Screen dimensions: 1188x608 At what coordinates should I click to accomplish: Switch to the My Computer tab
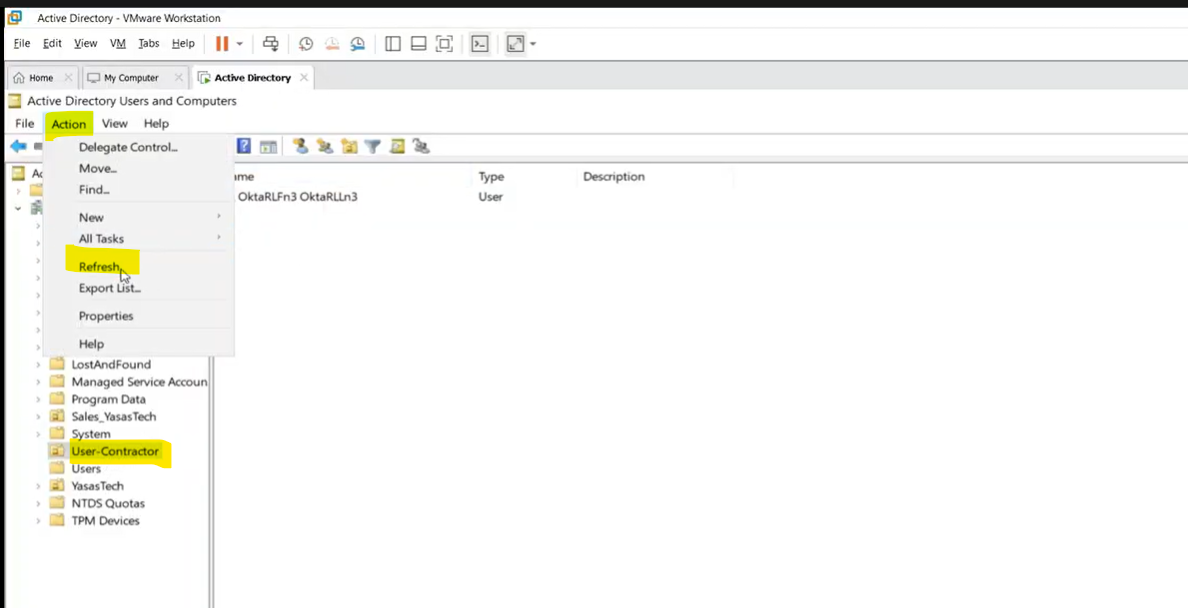[x=131, y=78]
